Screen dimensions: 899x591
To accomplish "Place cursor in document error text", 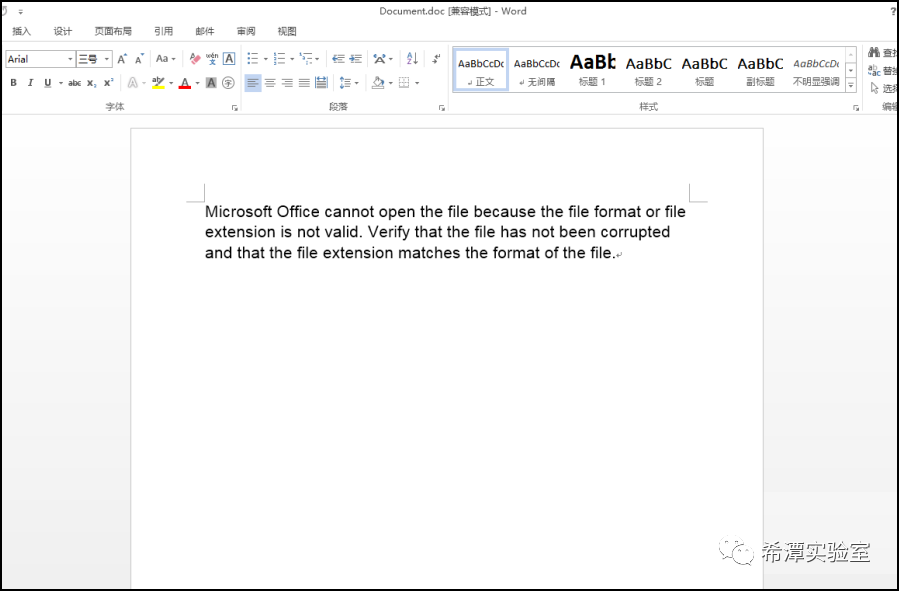I will tap(445, 232).
